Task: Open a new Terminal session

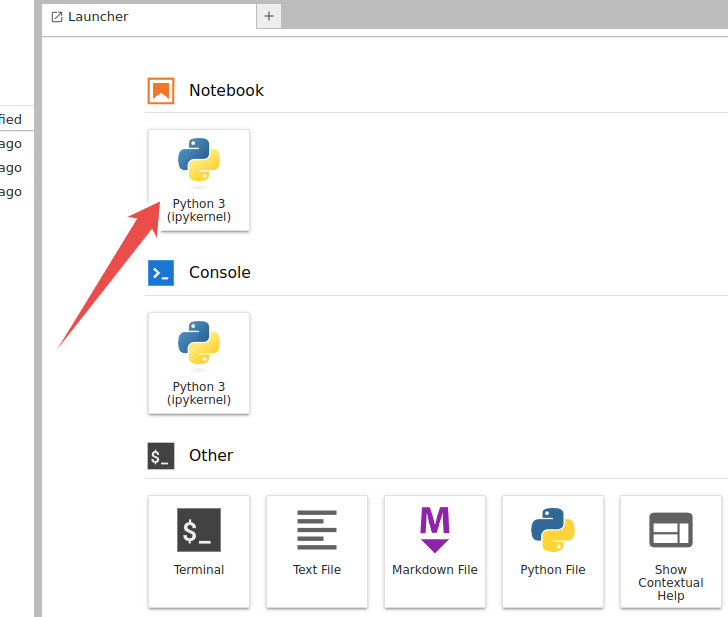Action: coord(199,551)
